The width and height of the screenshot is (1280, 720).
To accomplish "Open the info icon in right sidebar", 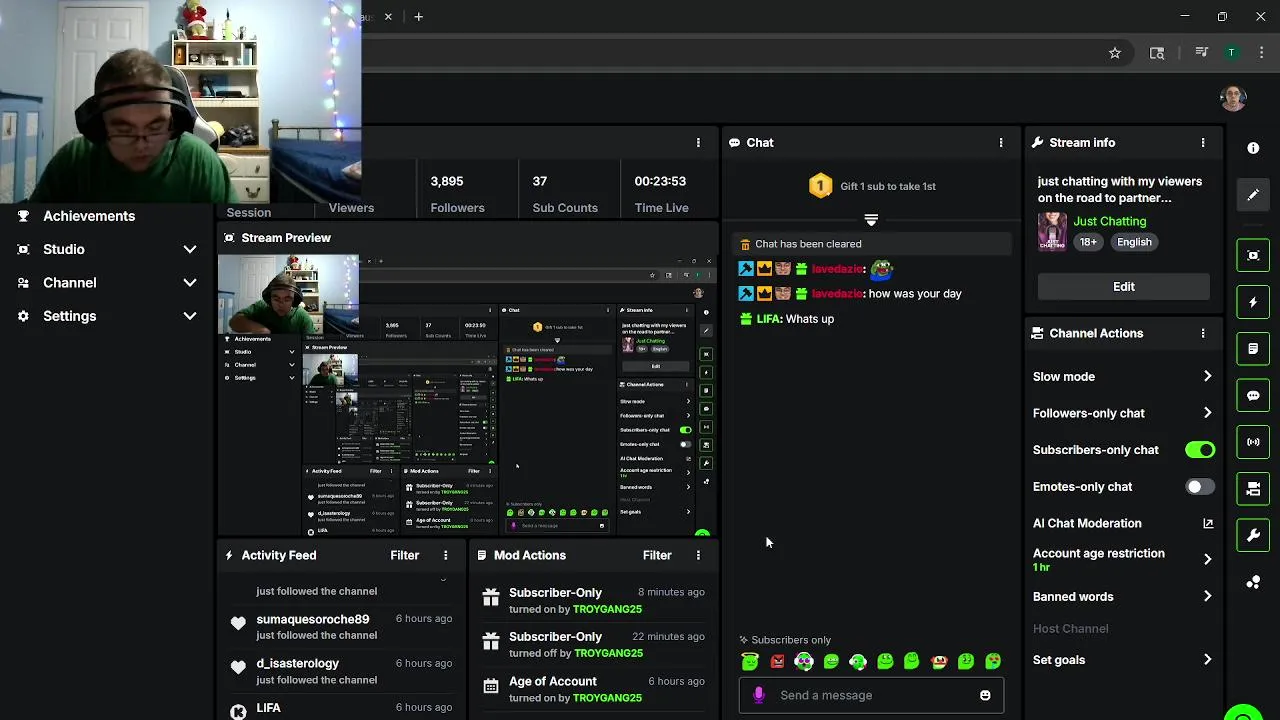I will pyautogui.click(x=1253, y=148).
